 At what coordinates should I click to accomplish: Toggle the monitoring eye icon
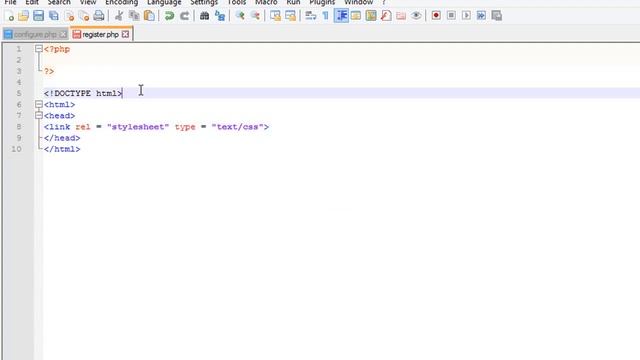click(416, 16)
